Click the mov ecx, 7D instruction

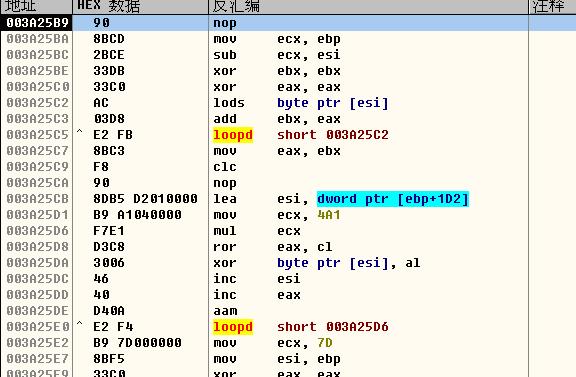pos(273,343)
